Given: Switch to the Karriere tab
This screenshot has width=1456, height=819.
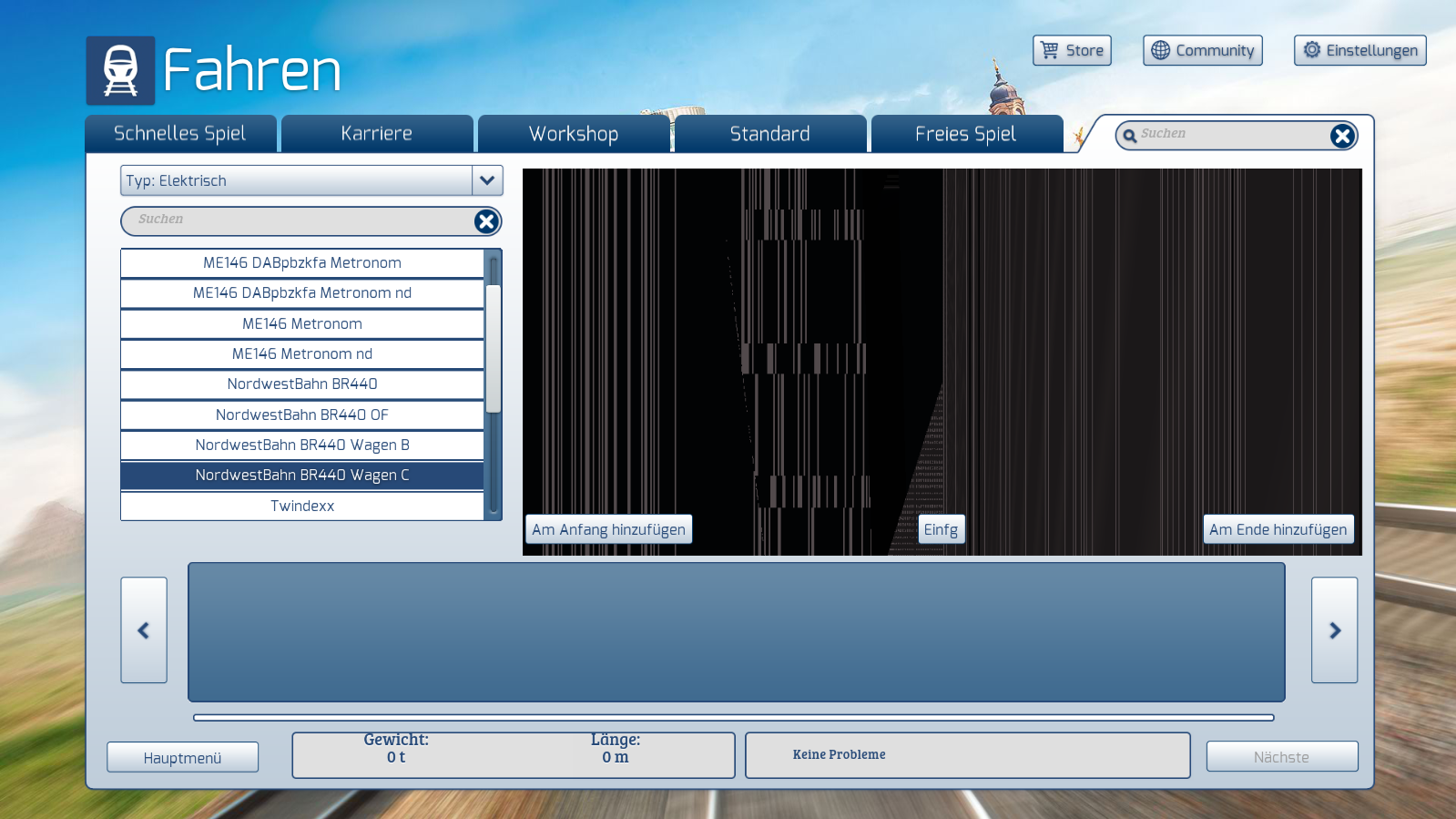Looking at the screenshot, I should pos(377,134).
